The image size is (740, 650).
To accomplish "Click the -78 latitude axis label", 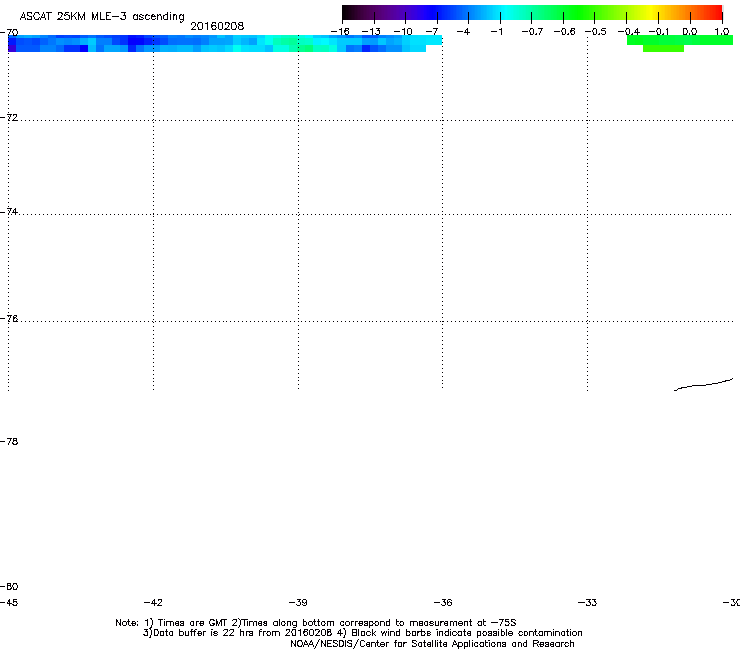I will coord(9,441).
